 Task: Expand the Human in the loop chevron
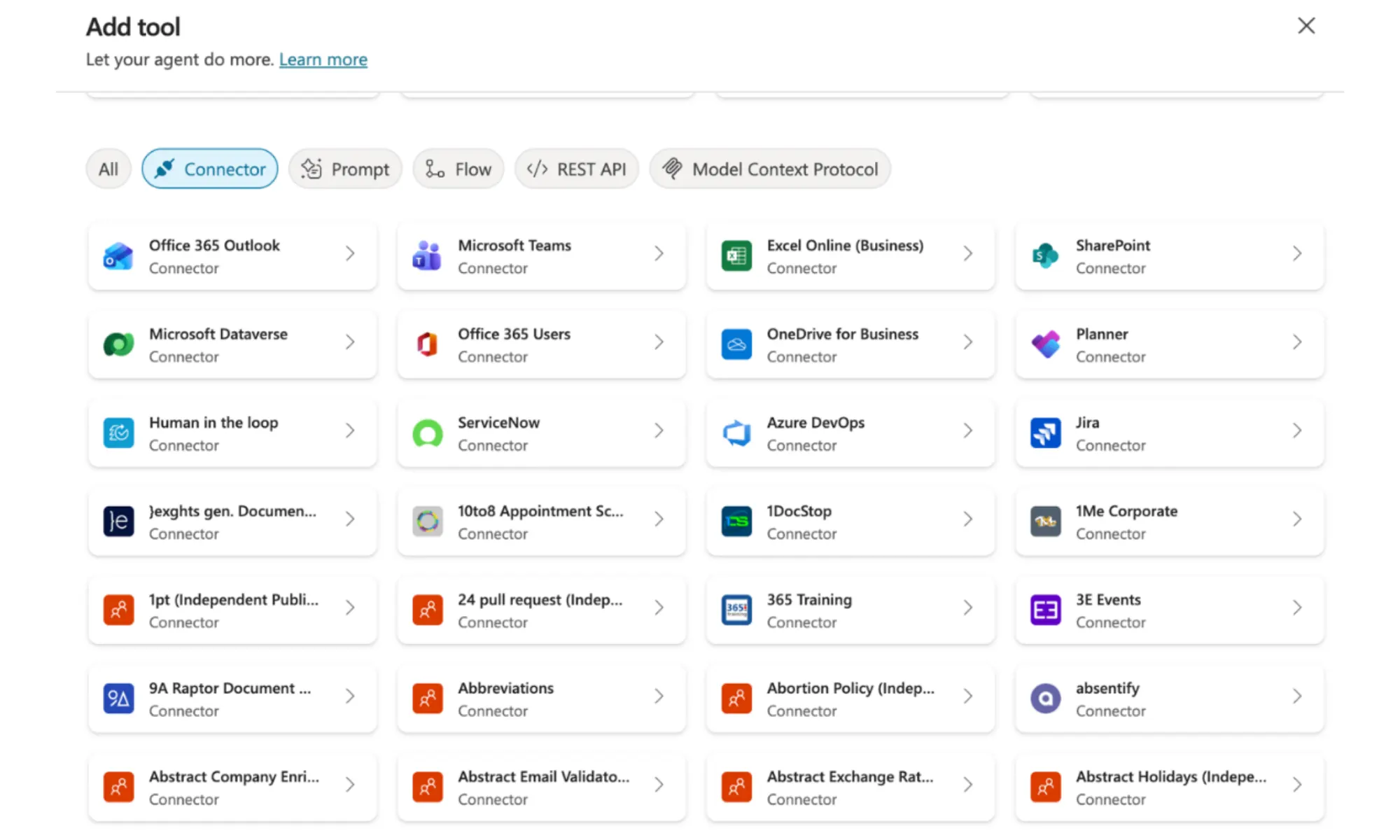(350, 430)
